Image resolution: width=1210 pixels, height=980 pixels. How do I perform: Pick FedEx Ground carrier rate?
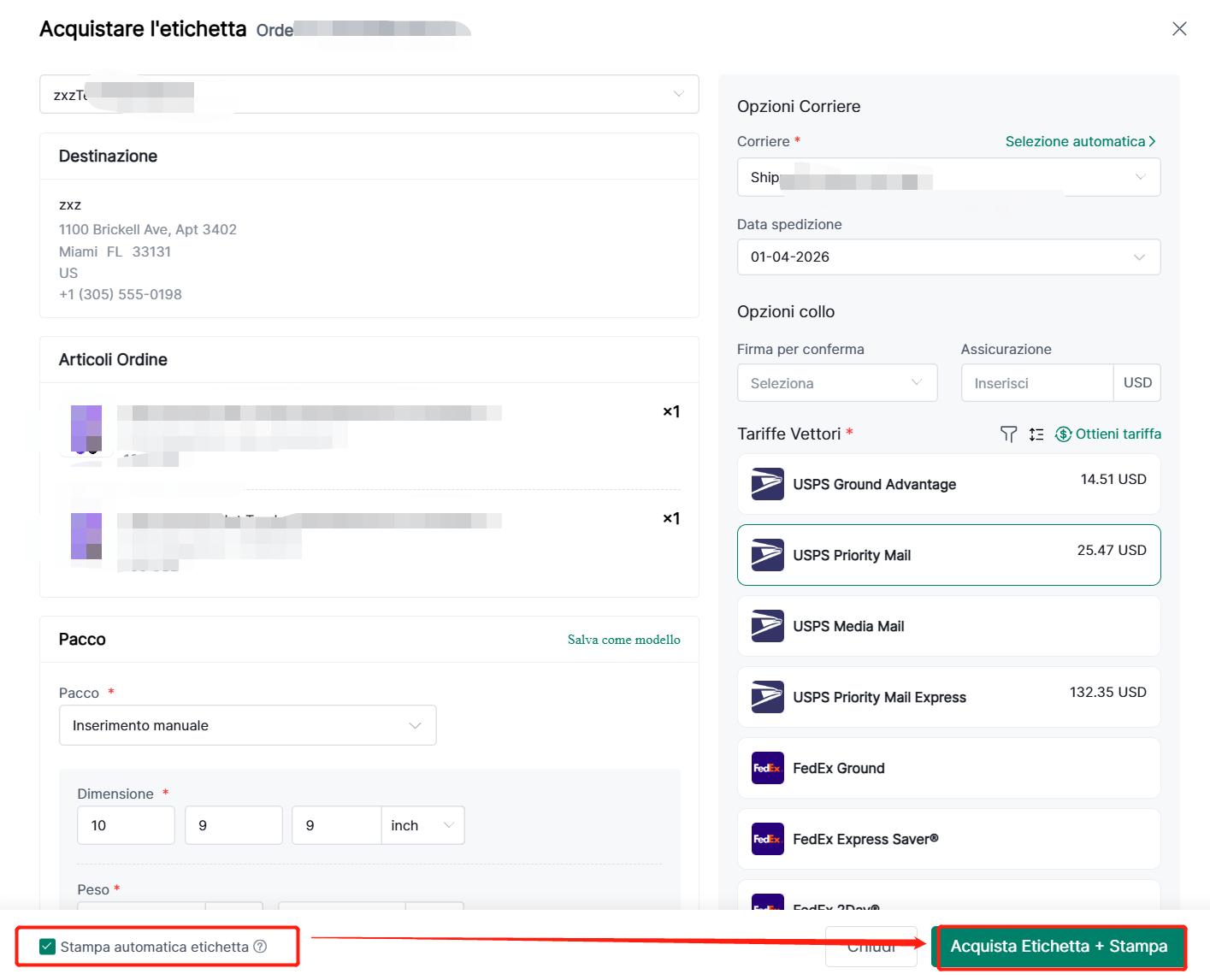[947, 768]
